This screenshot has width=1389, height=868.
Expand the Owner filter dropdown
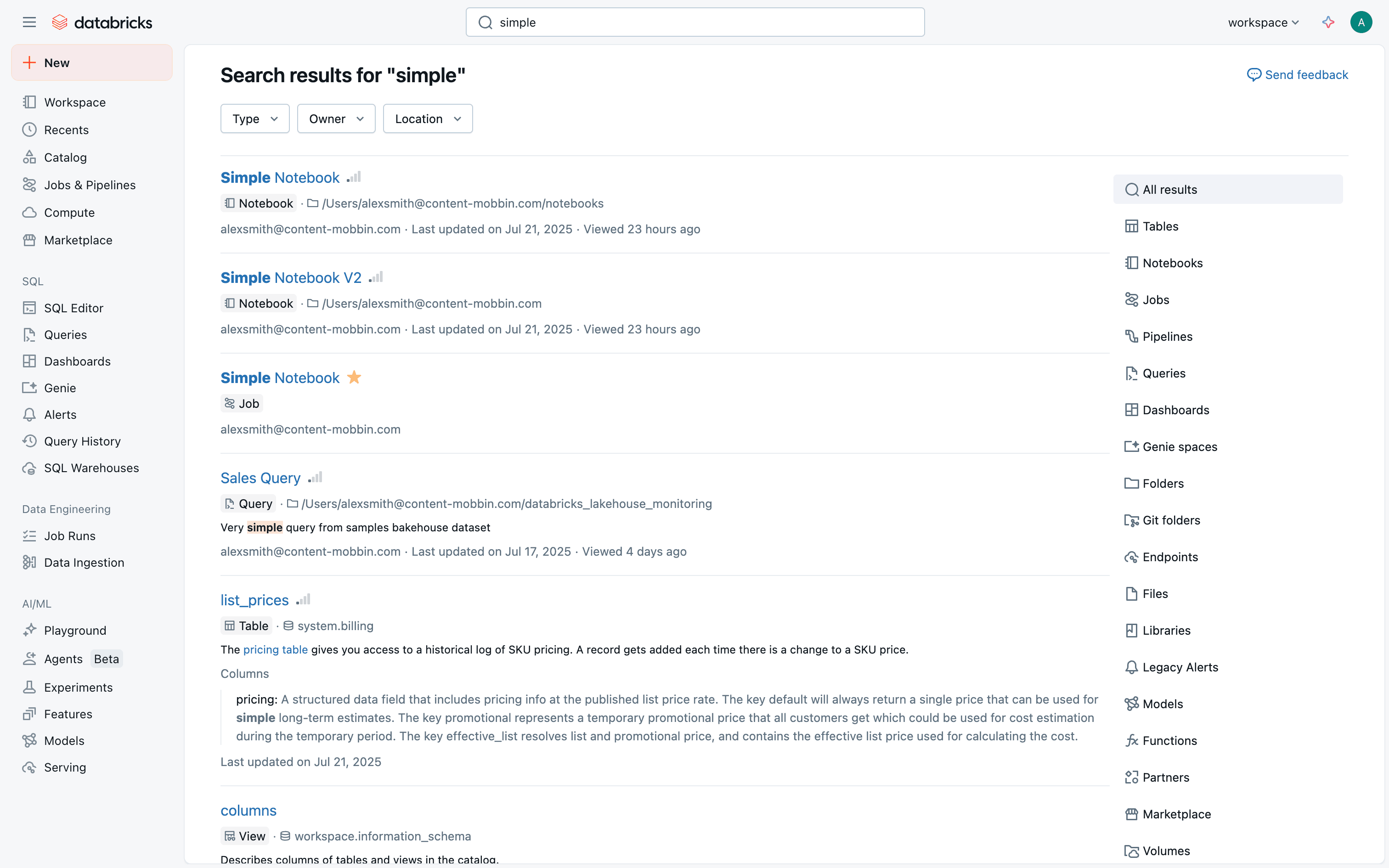pos(336,119)
